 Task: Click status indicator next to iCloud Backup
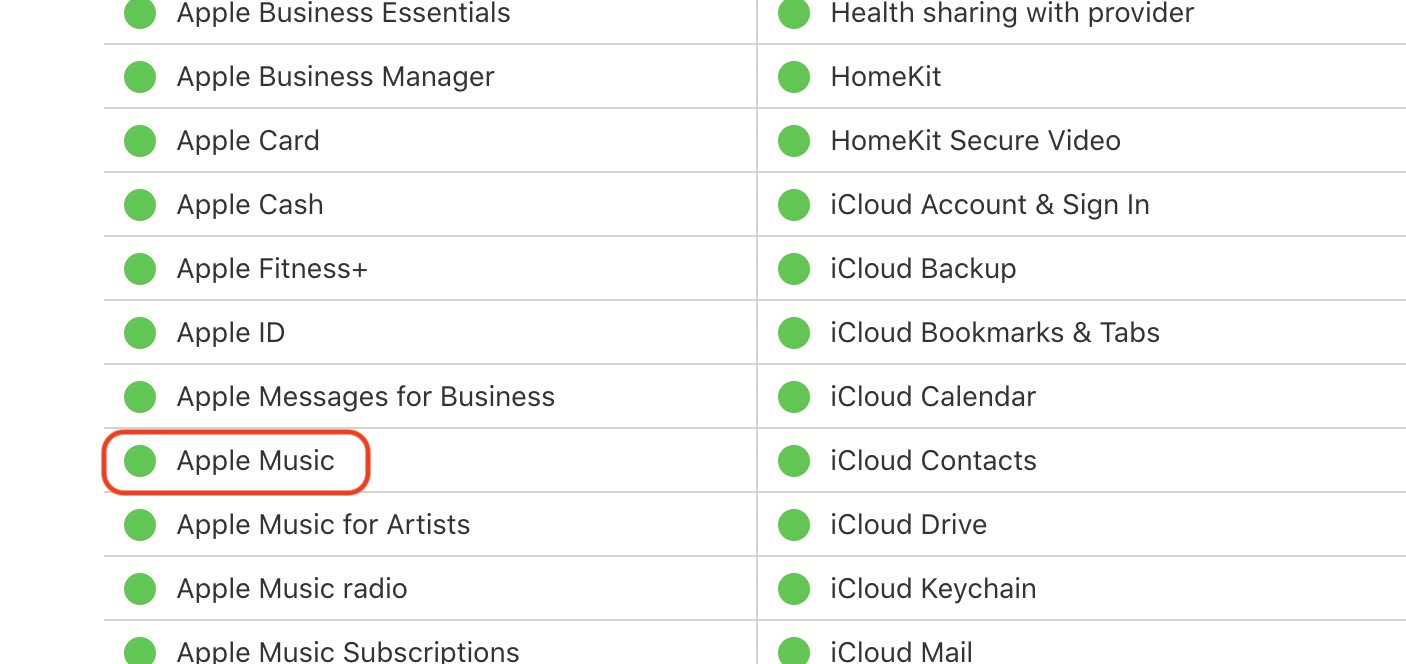[x=794, y=269]
